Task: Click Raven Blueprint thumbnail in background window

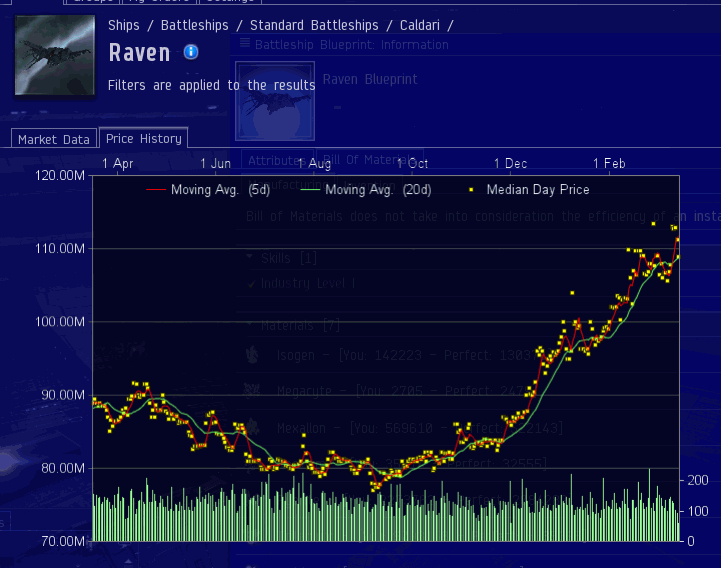Action: (275, 101)
